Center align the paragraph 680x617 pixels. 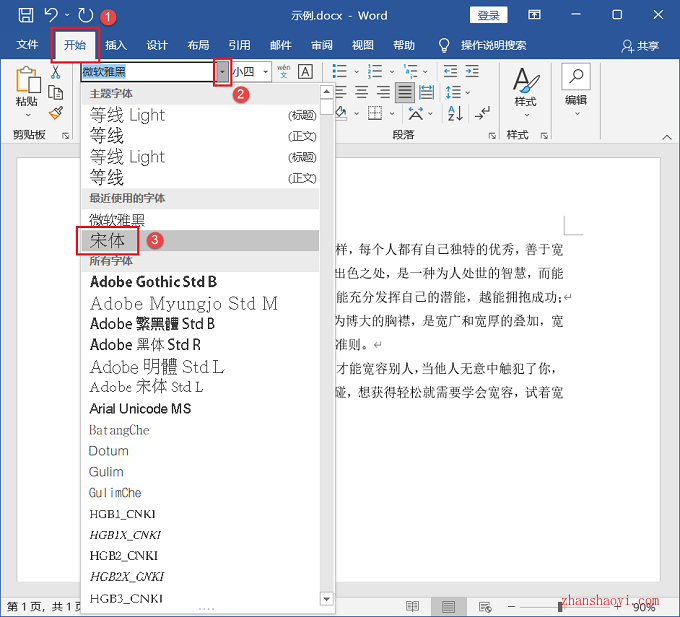point(361,92)
